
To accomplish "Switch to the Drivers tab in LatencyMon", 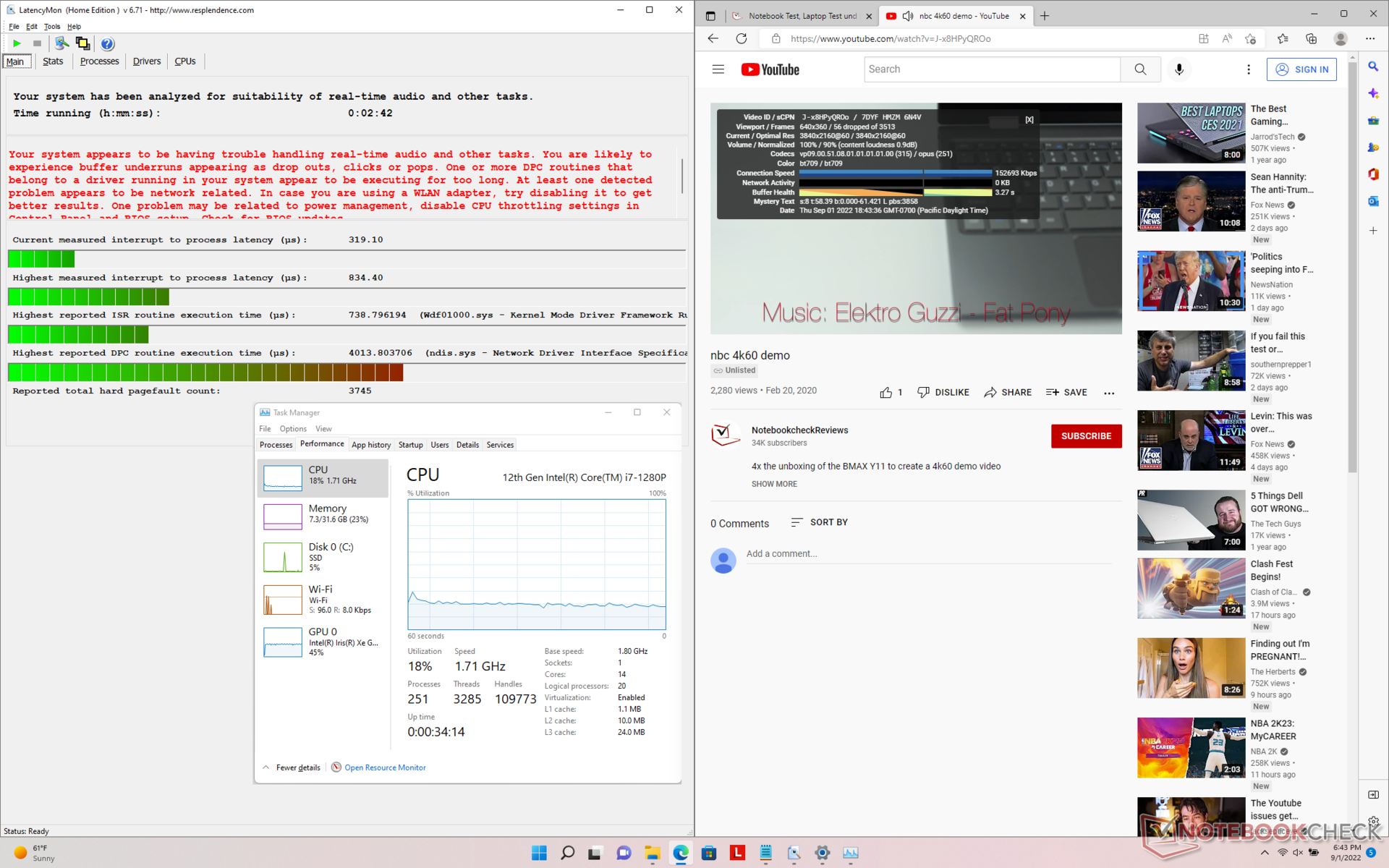I will coord(147,61).
